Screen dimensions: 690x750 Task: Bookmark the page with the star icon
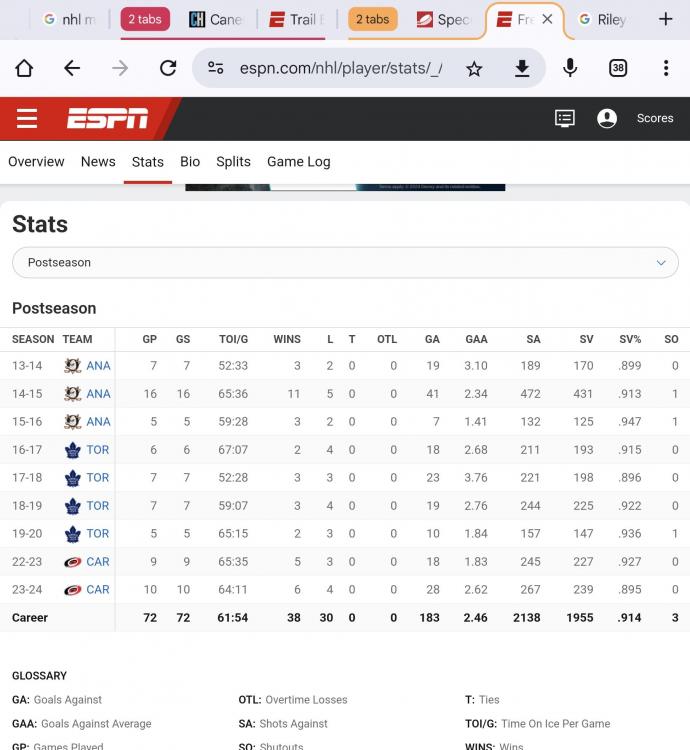[x=474, y=68]
